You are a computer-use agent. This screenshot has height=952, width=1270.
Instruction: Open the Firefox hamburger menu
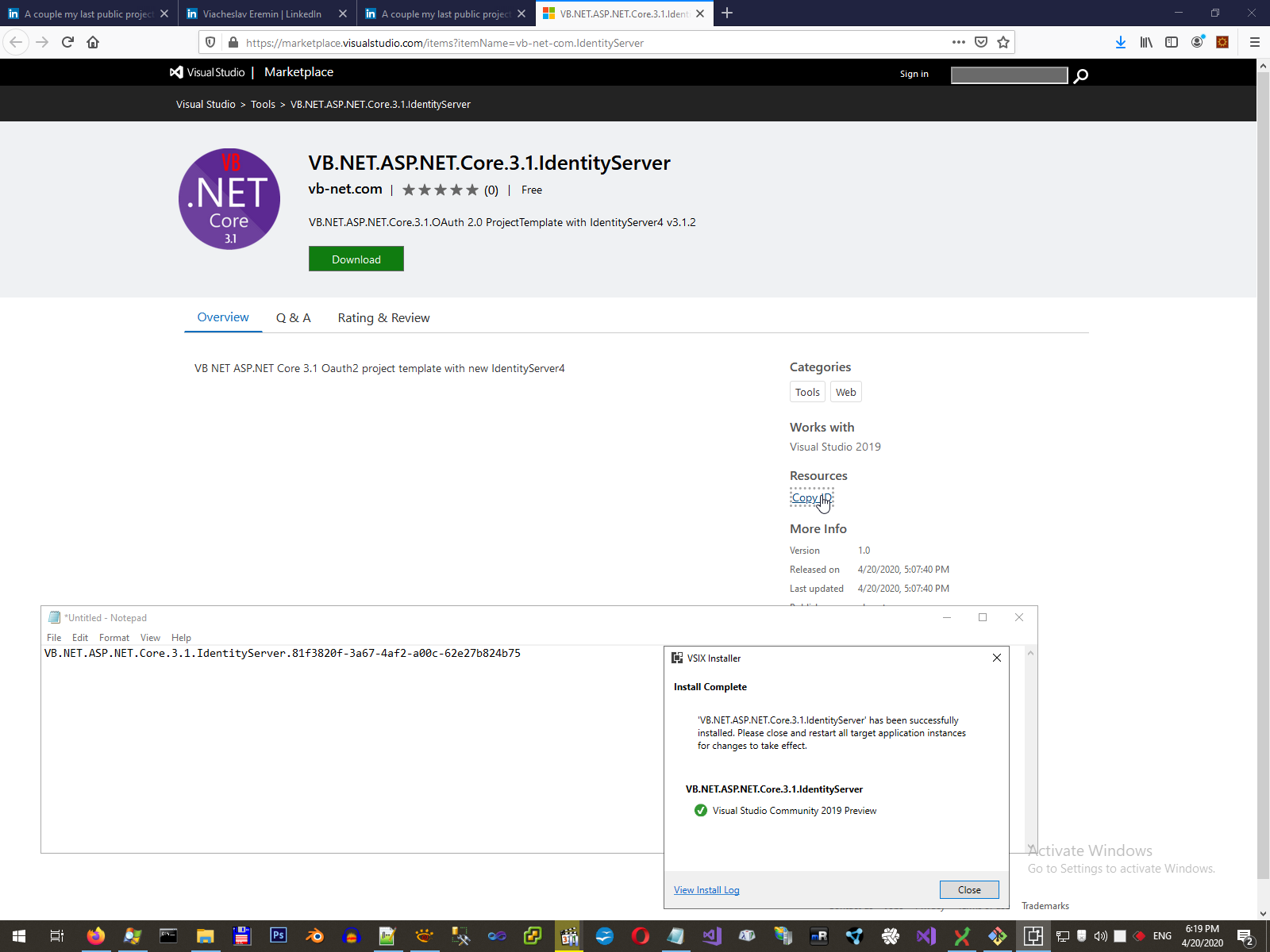(x=1255, y=42)
